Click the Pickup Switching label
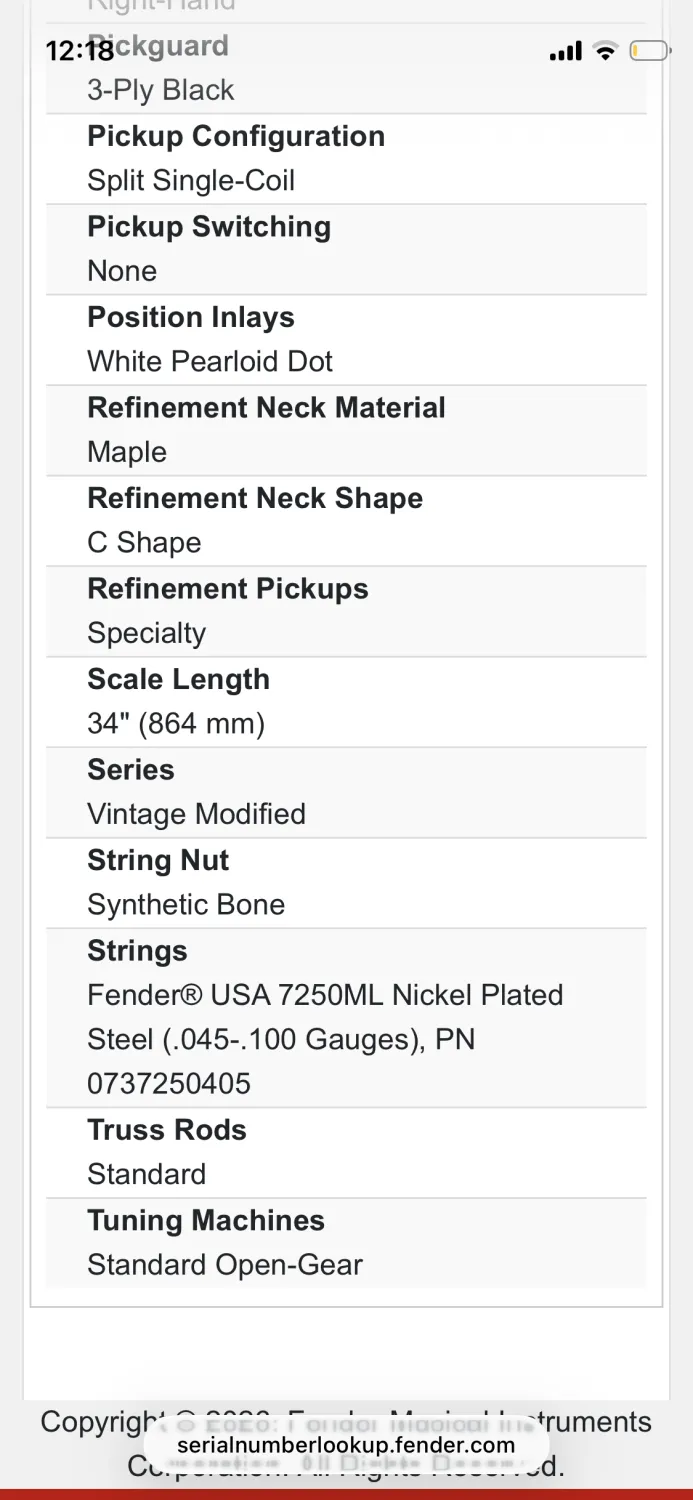693x1500 pixels. pyautogui.click(x=209, y=227)
